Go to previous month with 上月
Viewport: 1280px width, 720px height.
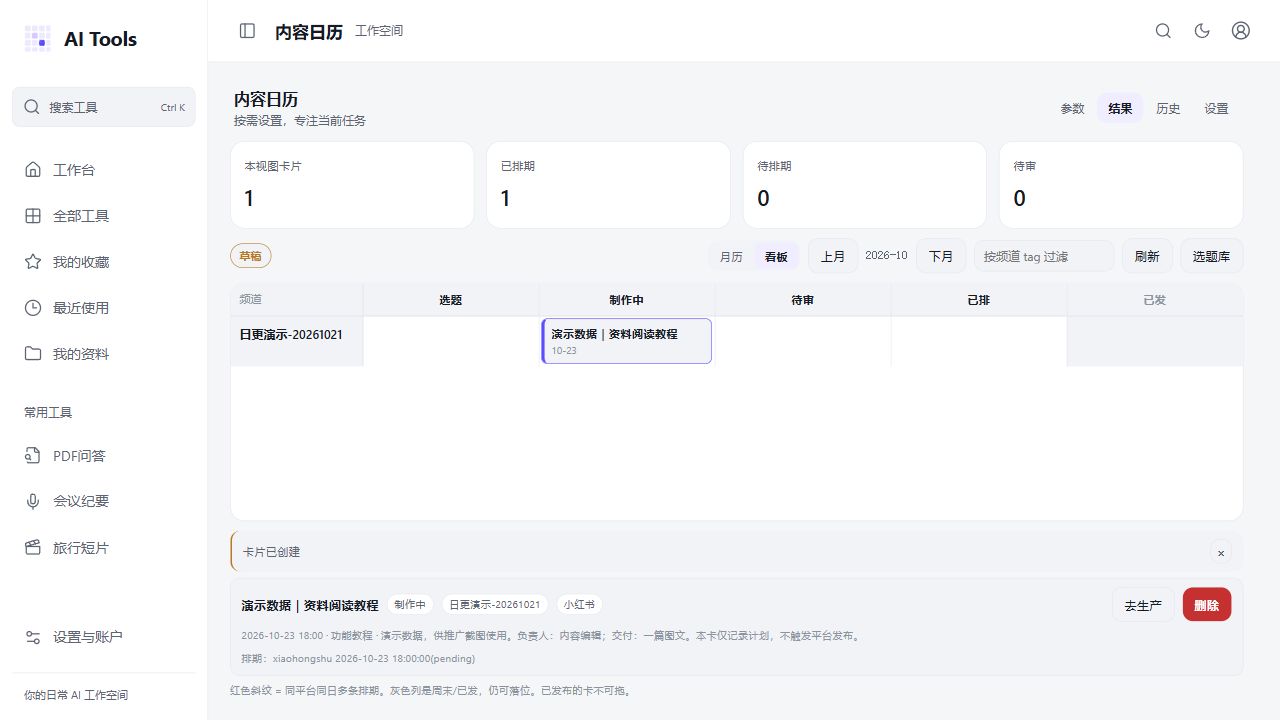833,256
